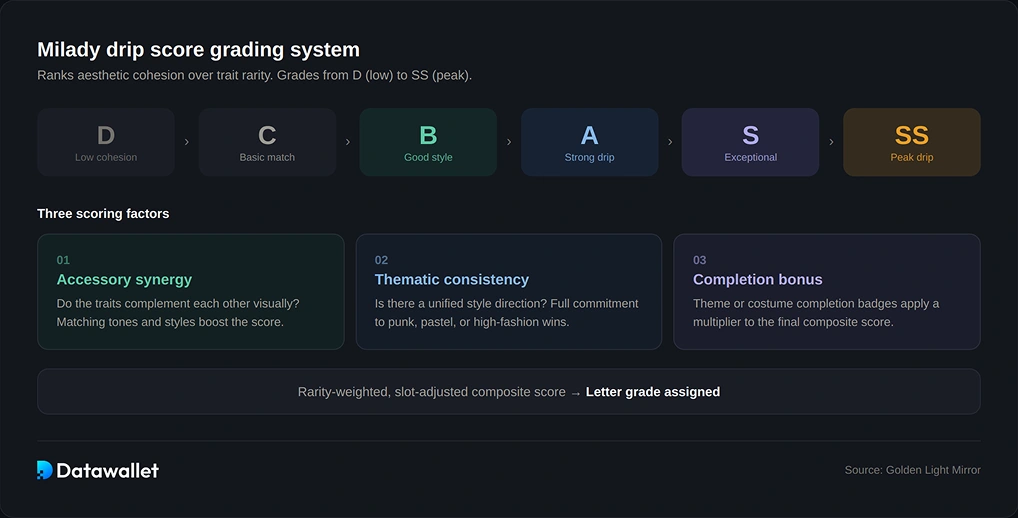Select the SS Peak drip grade card
This screenshot has width=1018, height=518.
point(912,142)
